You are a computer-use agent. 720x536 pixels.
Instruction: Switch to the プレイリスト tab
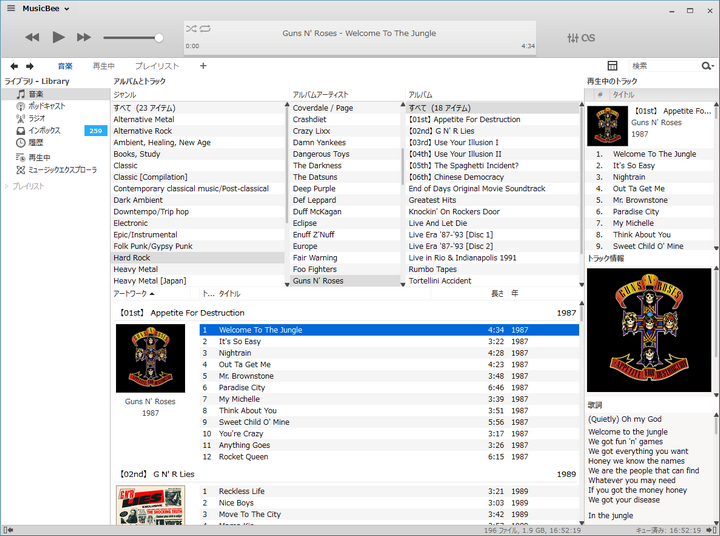coord(157,66)
